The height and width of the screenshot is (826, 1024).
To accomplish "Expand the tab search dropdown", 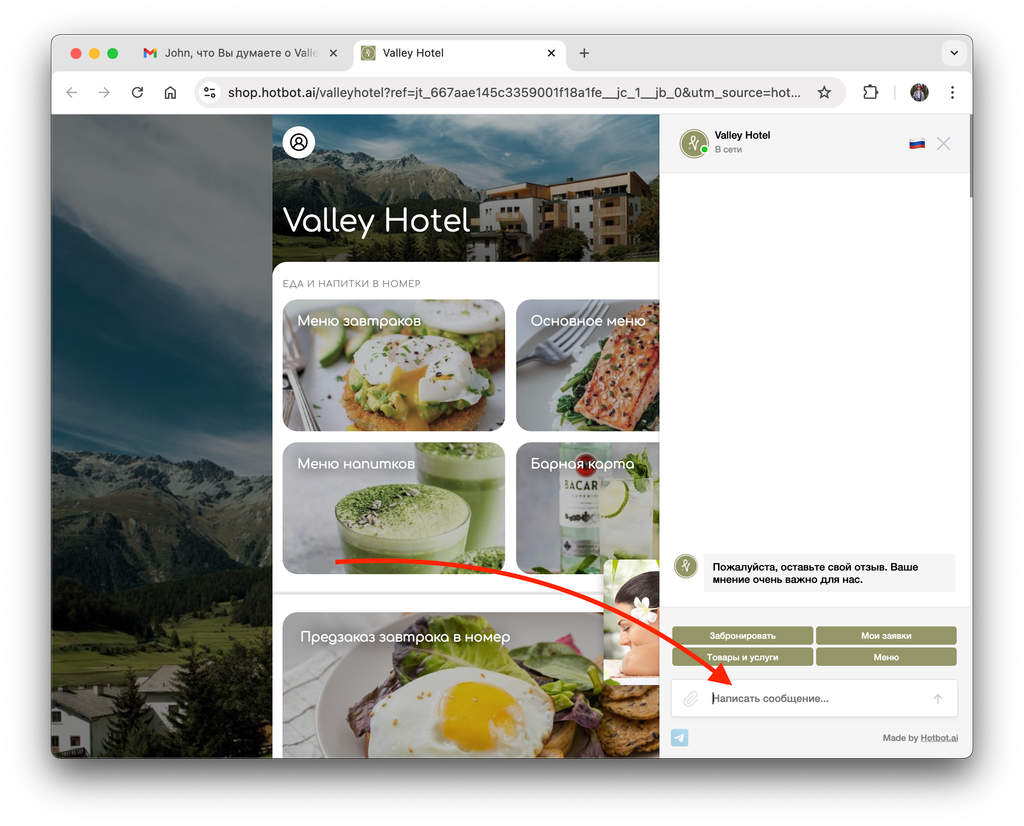I will coord(954,53).
